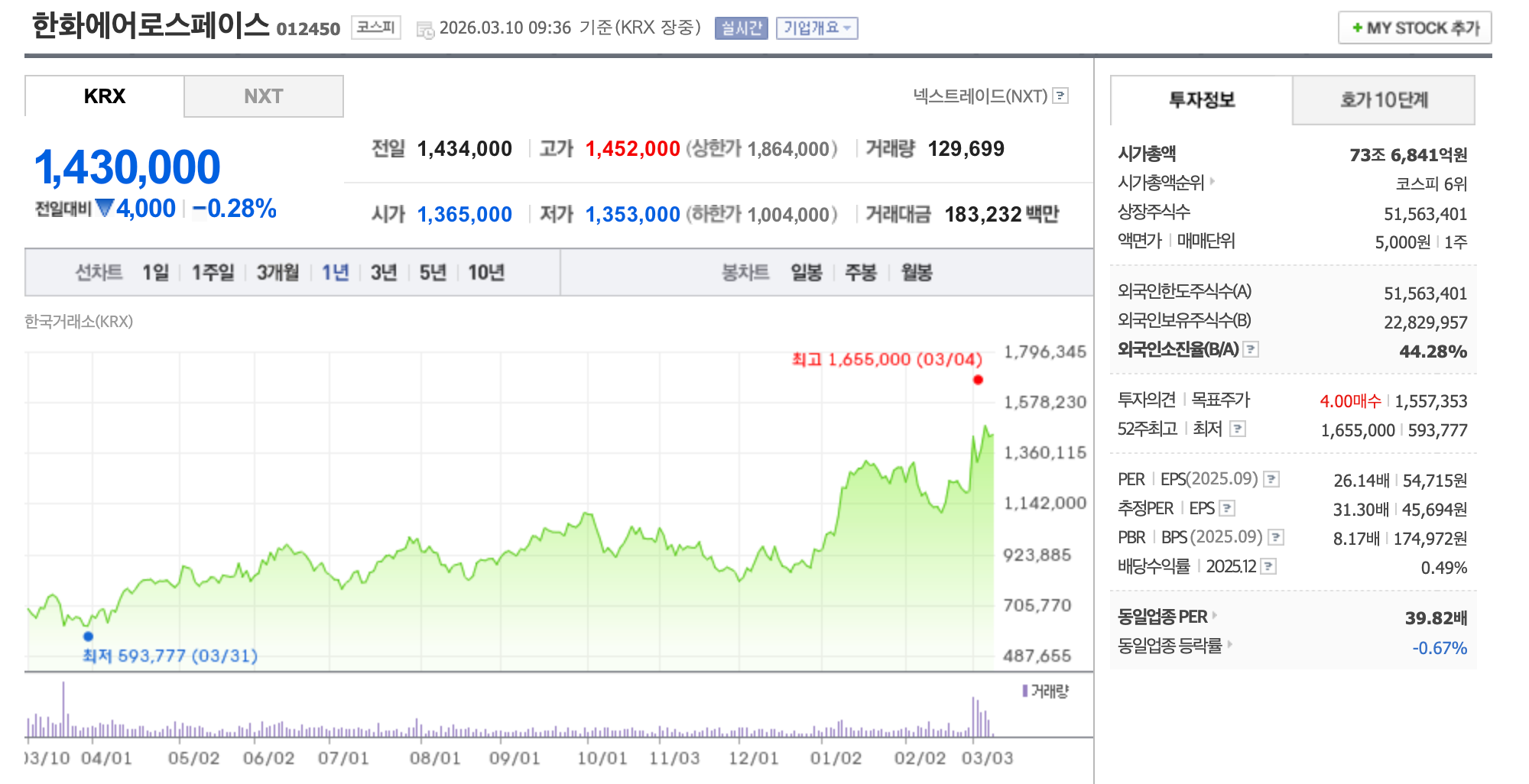Click the 실시간 badge
The image size is (1529, 784).
tap(742, 28)
